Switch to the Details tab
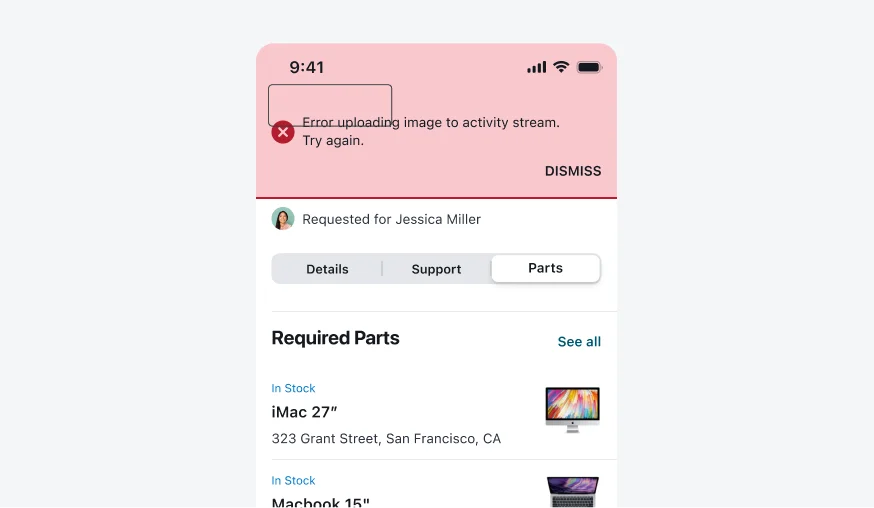 (x=327, y=269)
